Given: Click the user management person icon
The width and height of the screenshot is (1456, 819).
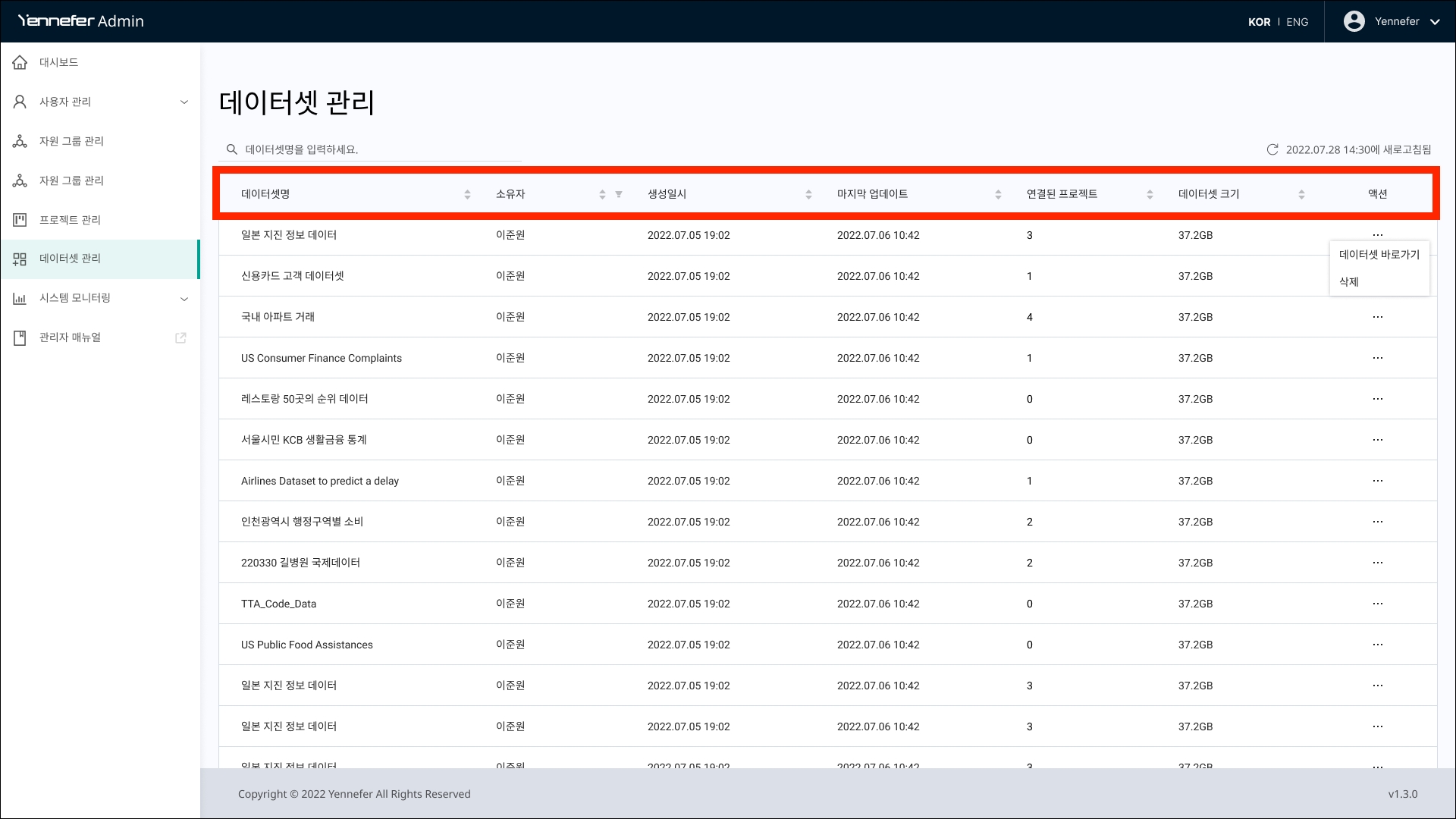Looking at the screenshot, I should coord(20,102).
